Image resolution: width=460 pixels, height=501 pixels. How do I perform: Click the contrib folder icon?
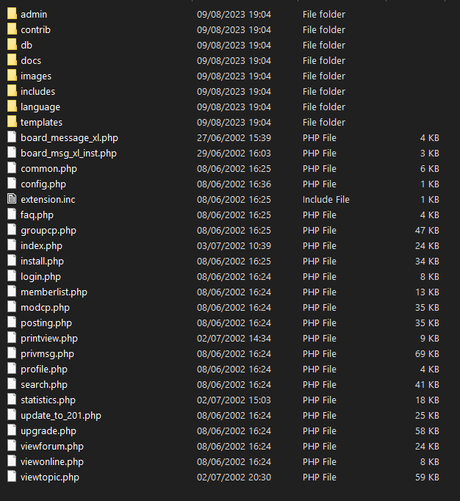12,29
